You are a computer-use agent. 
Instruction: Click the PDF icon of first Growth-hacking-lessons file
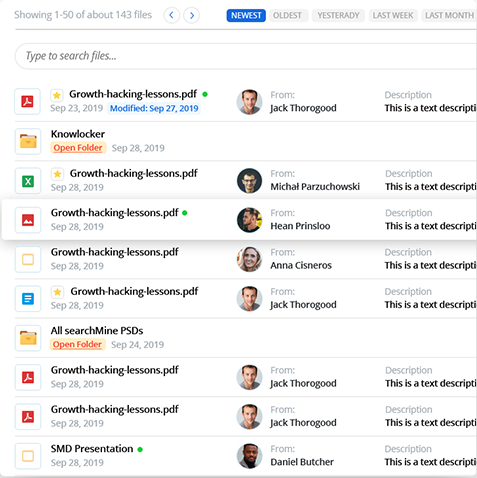28,101
